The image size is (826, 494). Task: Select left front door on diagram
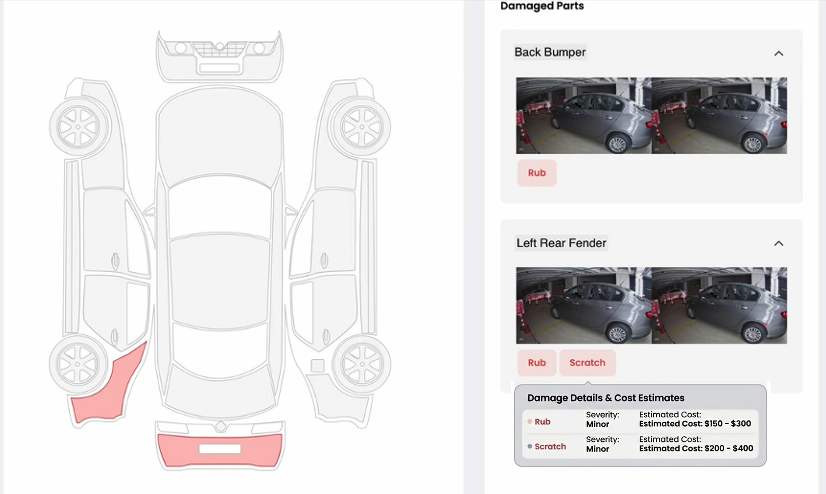[108, 232]
